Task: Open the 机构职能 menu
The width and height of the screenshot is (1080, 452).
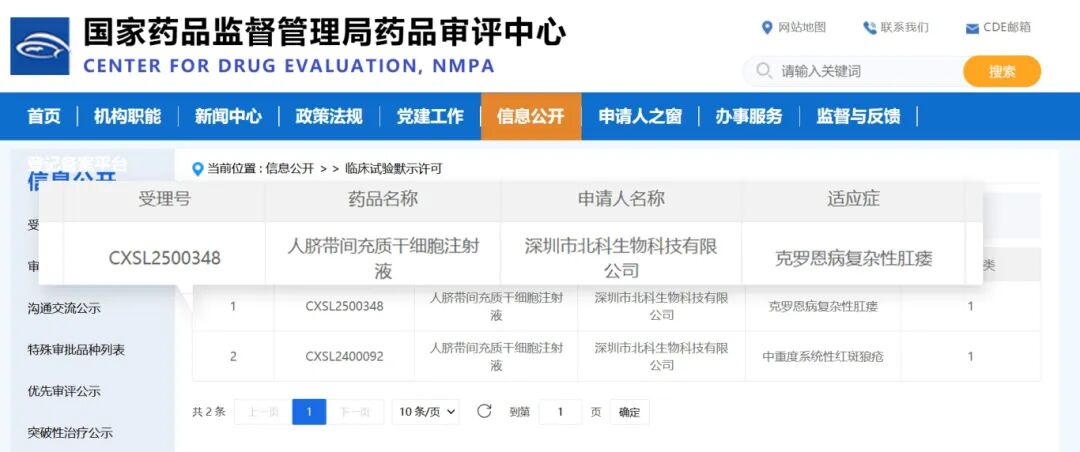Action: (127, 116)
